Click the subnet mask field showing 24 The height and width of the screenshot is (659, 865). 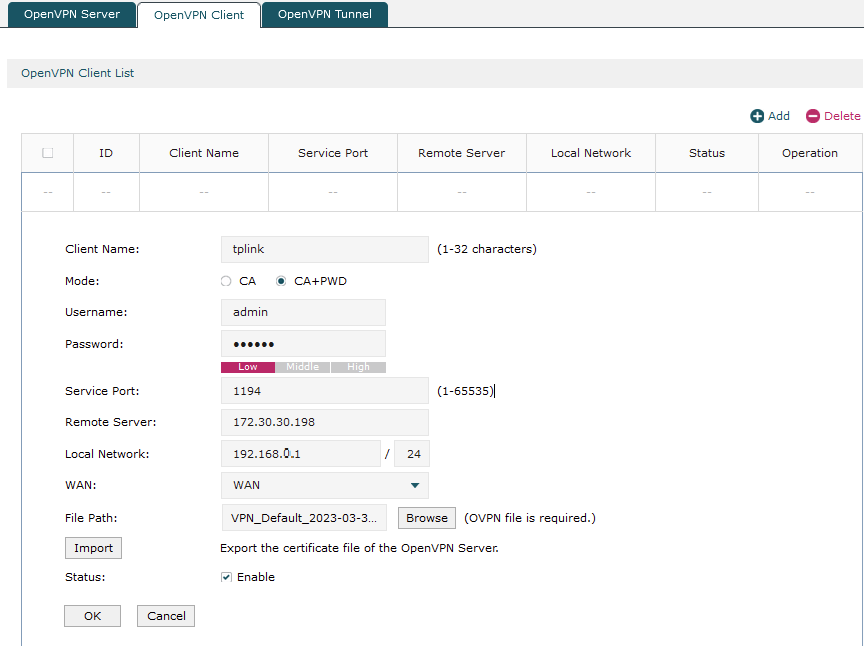tap(412, 454)
